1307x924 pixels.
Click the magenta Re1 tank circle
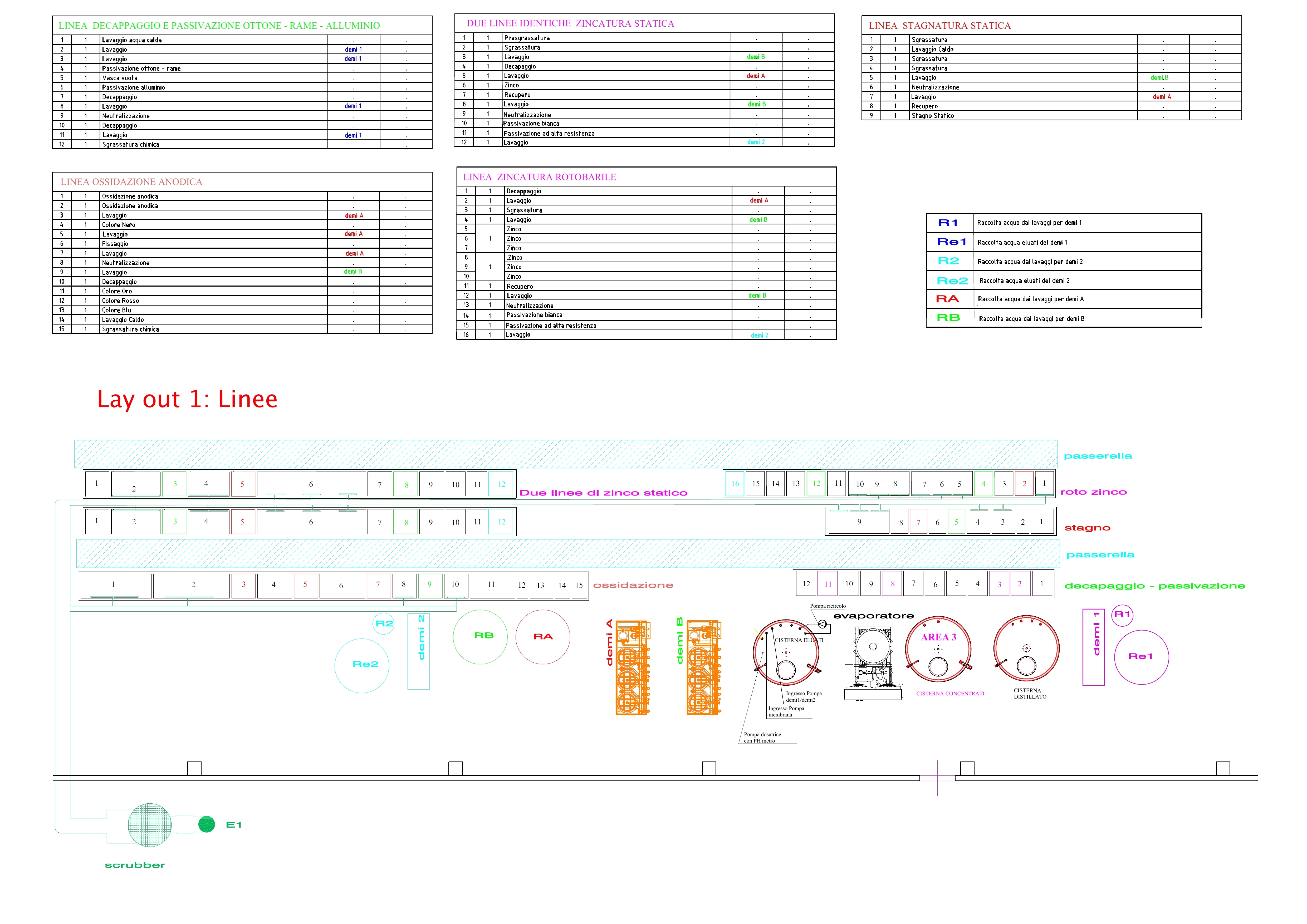click(x=1141, y=657)
